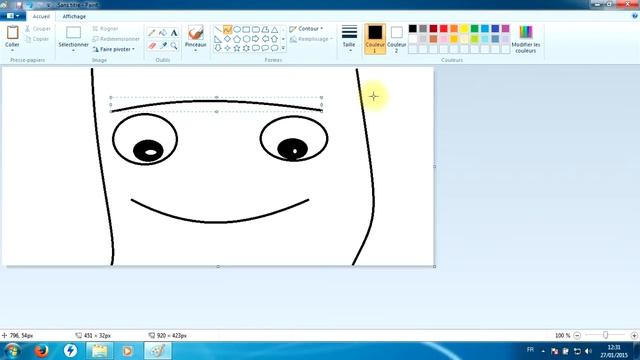This screenshot has height=360, width=640.
Task: Switch to the Accueil tab
Action: pos(41,16)
